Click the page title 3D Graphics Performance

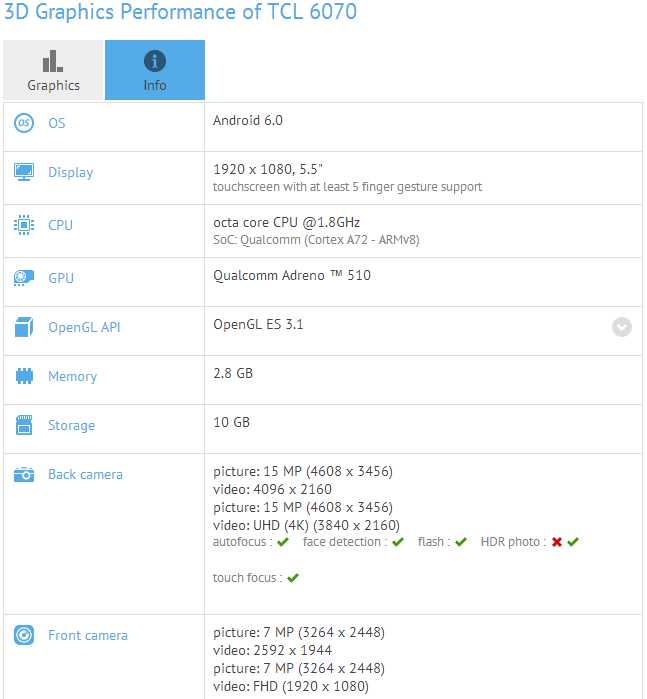(180, 13)
